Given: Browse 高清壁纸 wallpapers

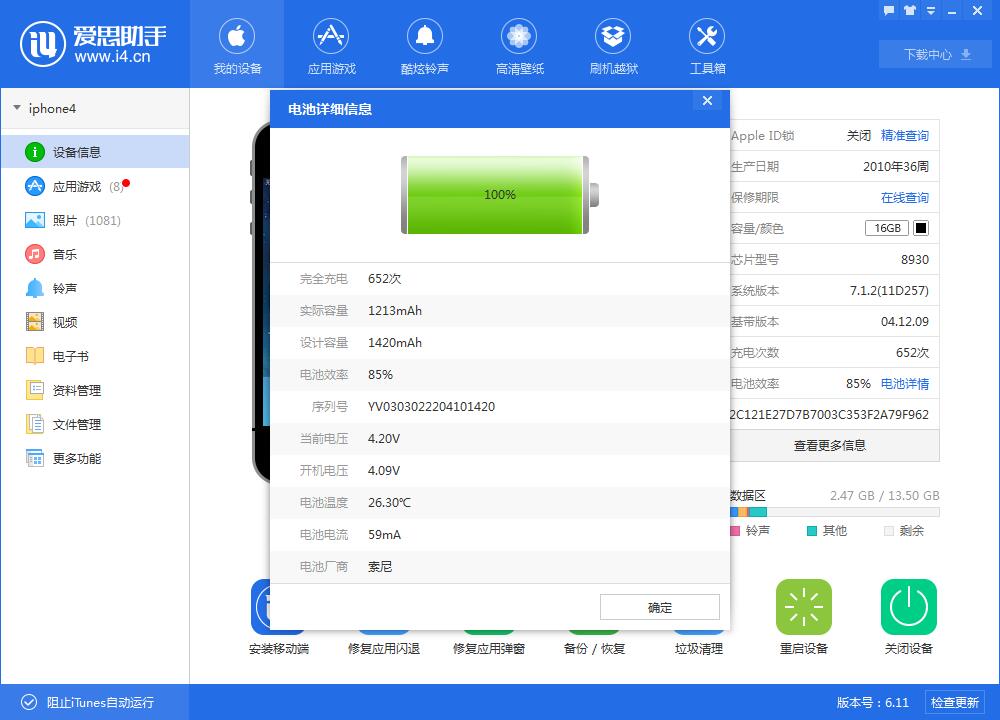Looking at the screenshot, I should coord(519,44).
